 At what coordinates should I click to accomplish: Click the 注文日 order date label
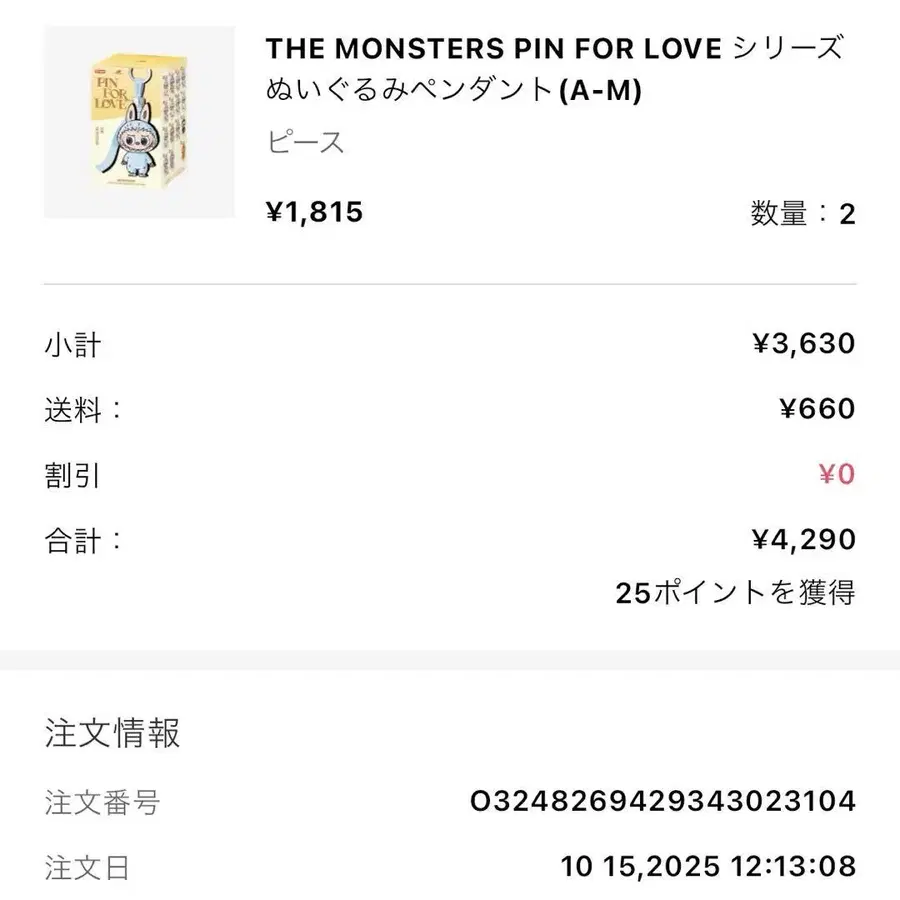coord(87,866)
